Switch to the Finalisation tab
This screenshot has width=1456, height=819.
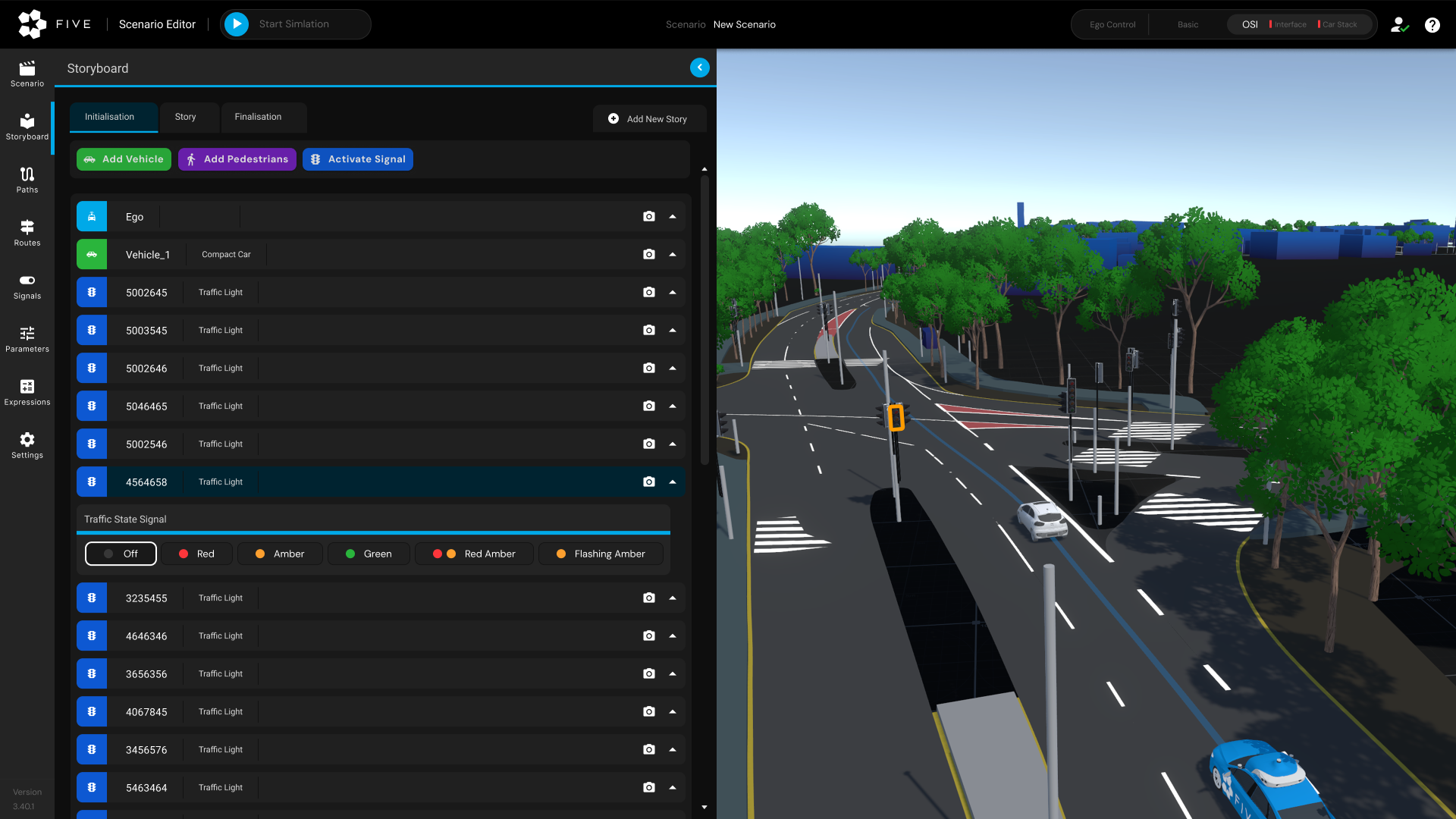(263, 117)
